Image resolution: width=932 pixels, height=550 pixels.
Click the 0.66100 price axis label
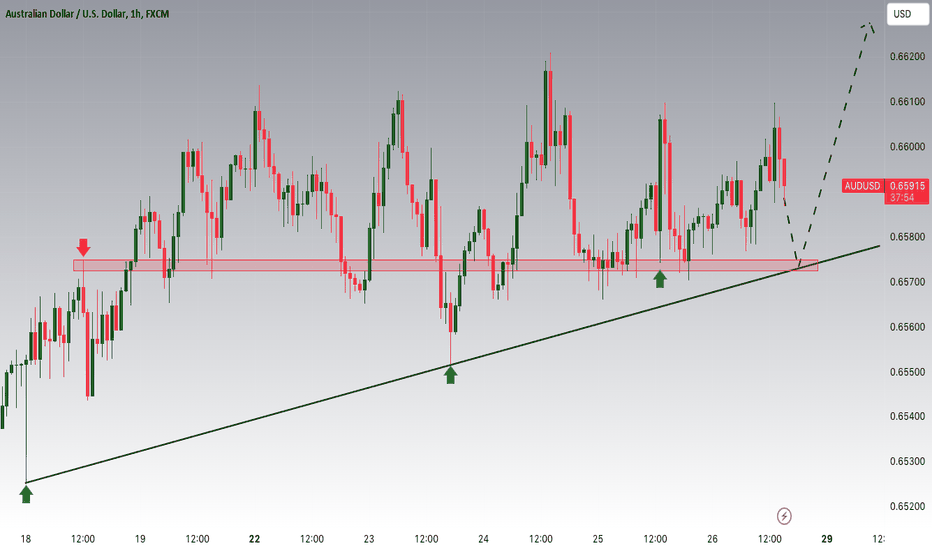pos(907,102)
